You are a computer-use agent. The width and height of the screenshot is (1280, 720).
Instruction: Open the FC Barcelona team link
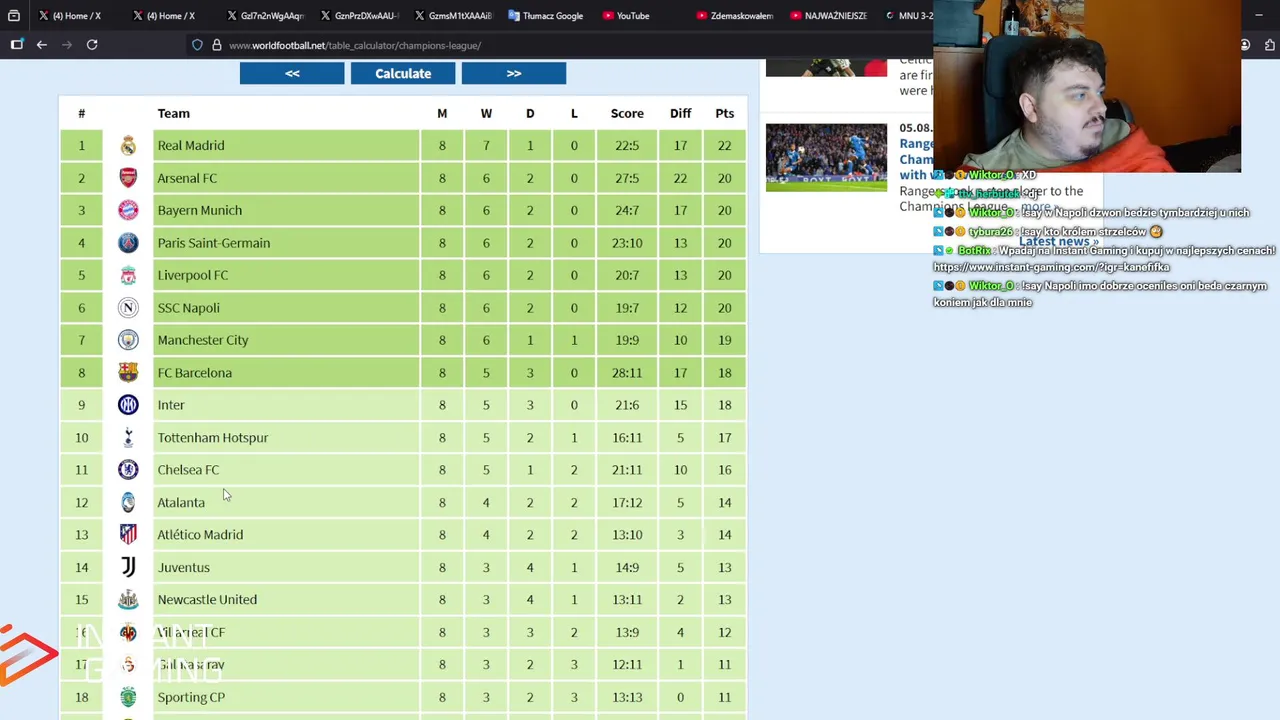[x=194, y=373]
